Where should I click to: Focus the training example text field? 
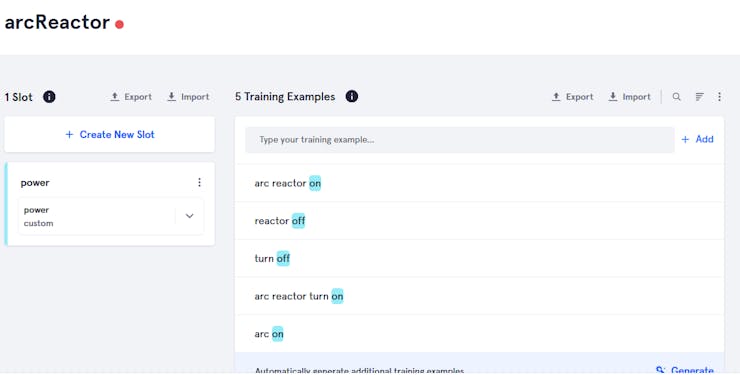(x=459, y=140)
